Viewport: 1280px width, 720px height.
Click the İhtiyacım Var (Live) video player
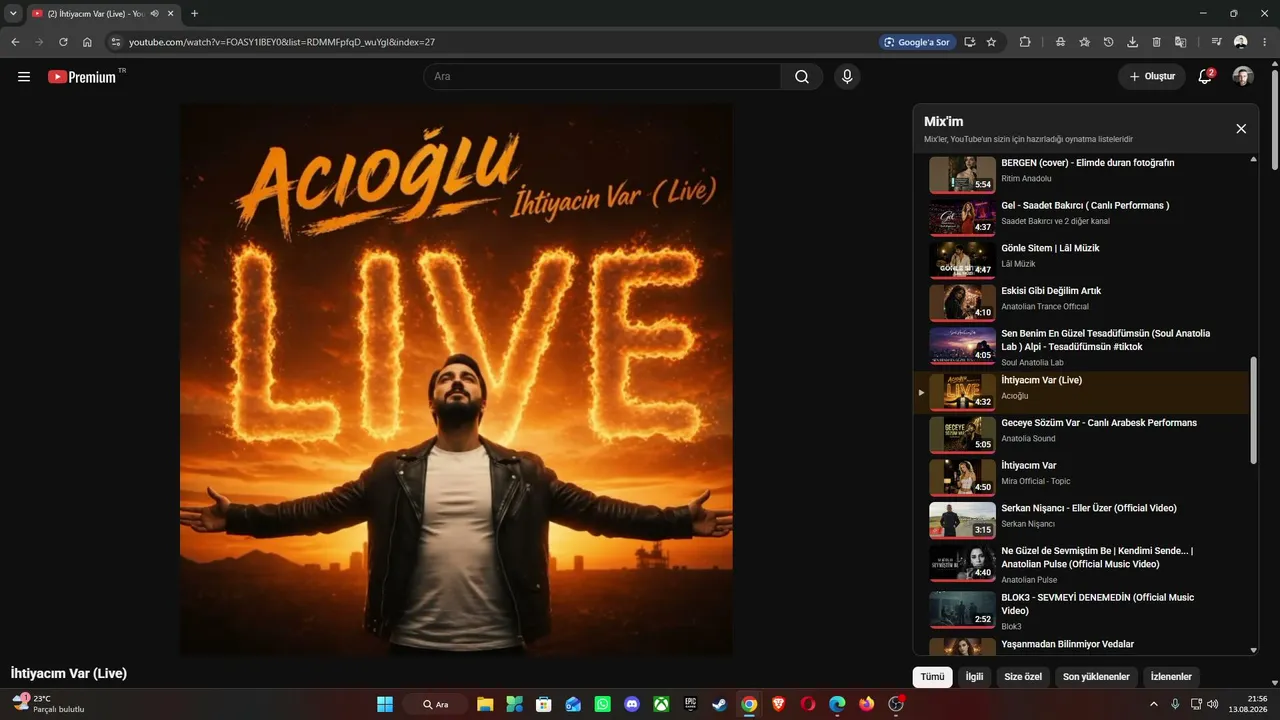coord(456,380)
